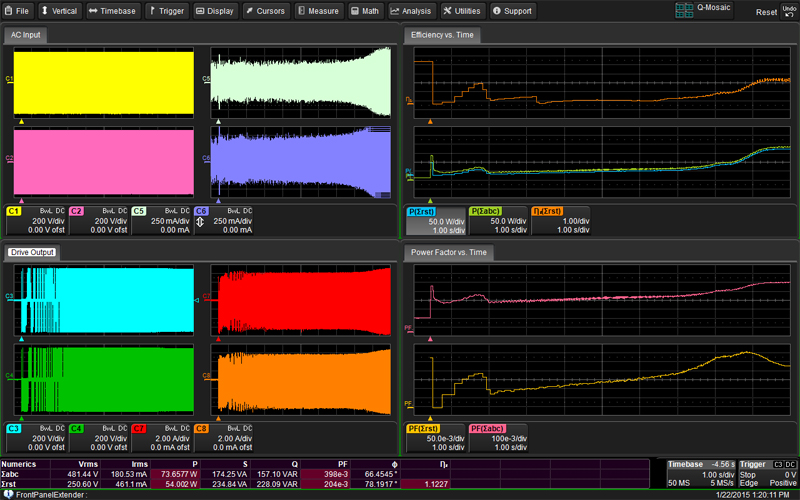This screenshot has width=800, height=500.
Task: Click the orange efficiency trace position marker
Action: [431, 121]
